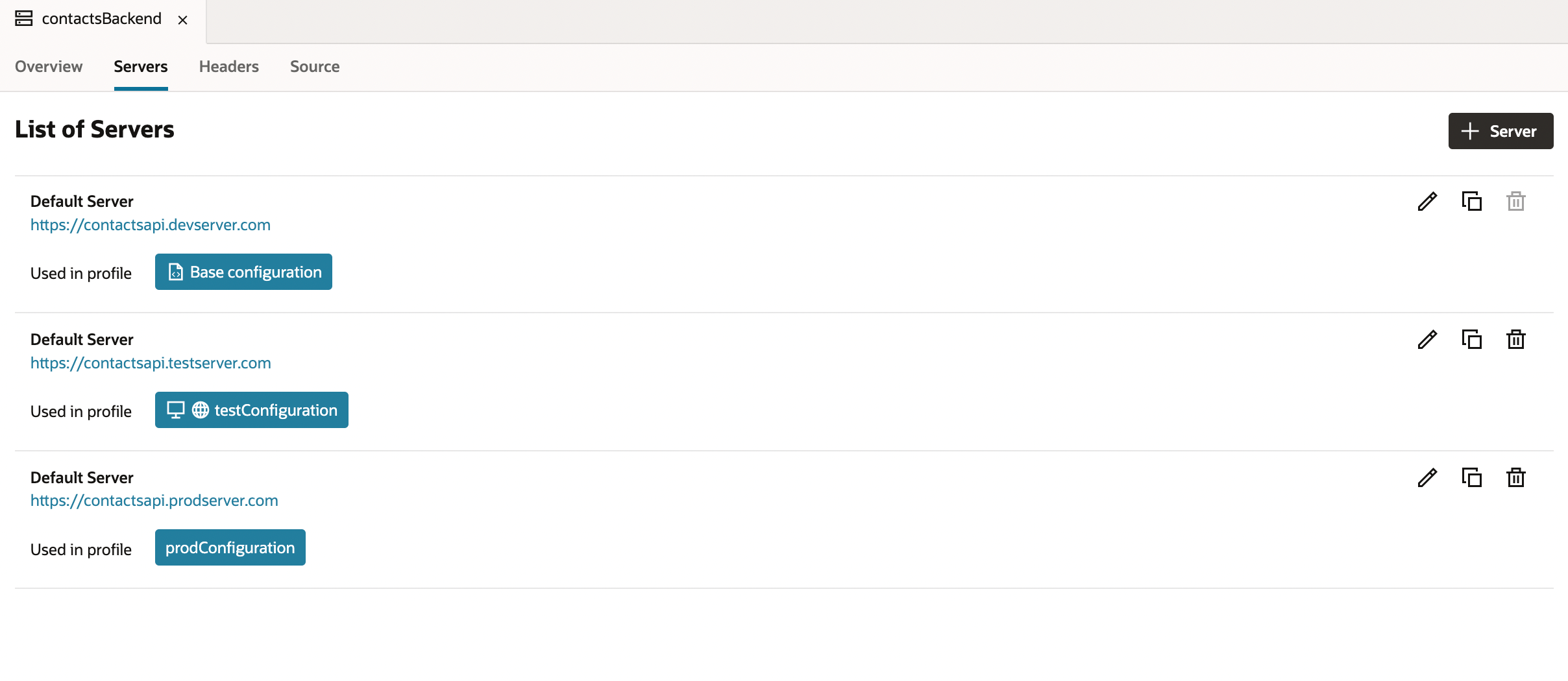Open the Base configuration profile chip
This screenshot has width=1568, height=681.
point(243,272)
